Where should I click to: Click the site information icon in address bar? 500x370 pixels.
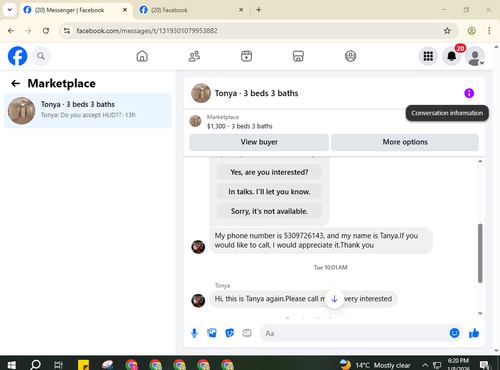coord(67,31)
